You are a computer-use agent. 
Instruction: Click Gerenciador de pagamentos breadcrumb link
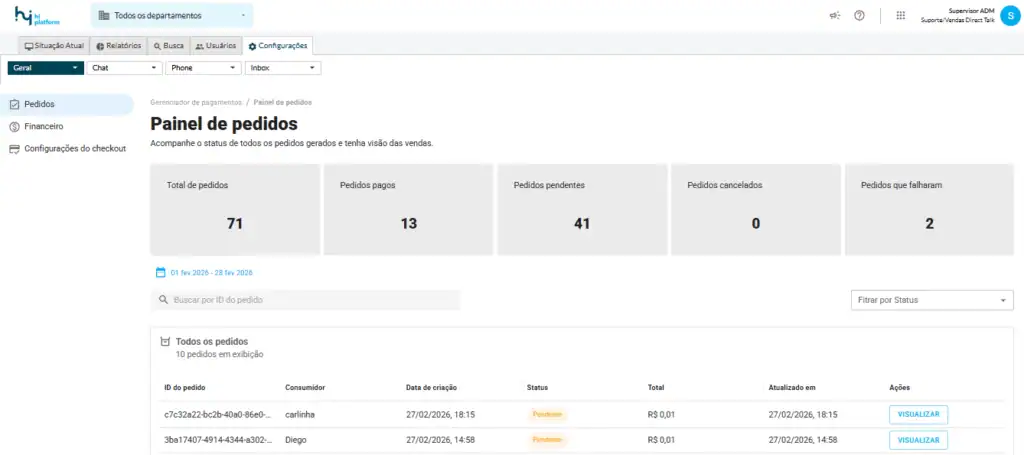point(195,102)
